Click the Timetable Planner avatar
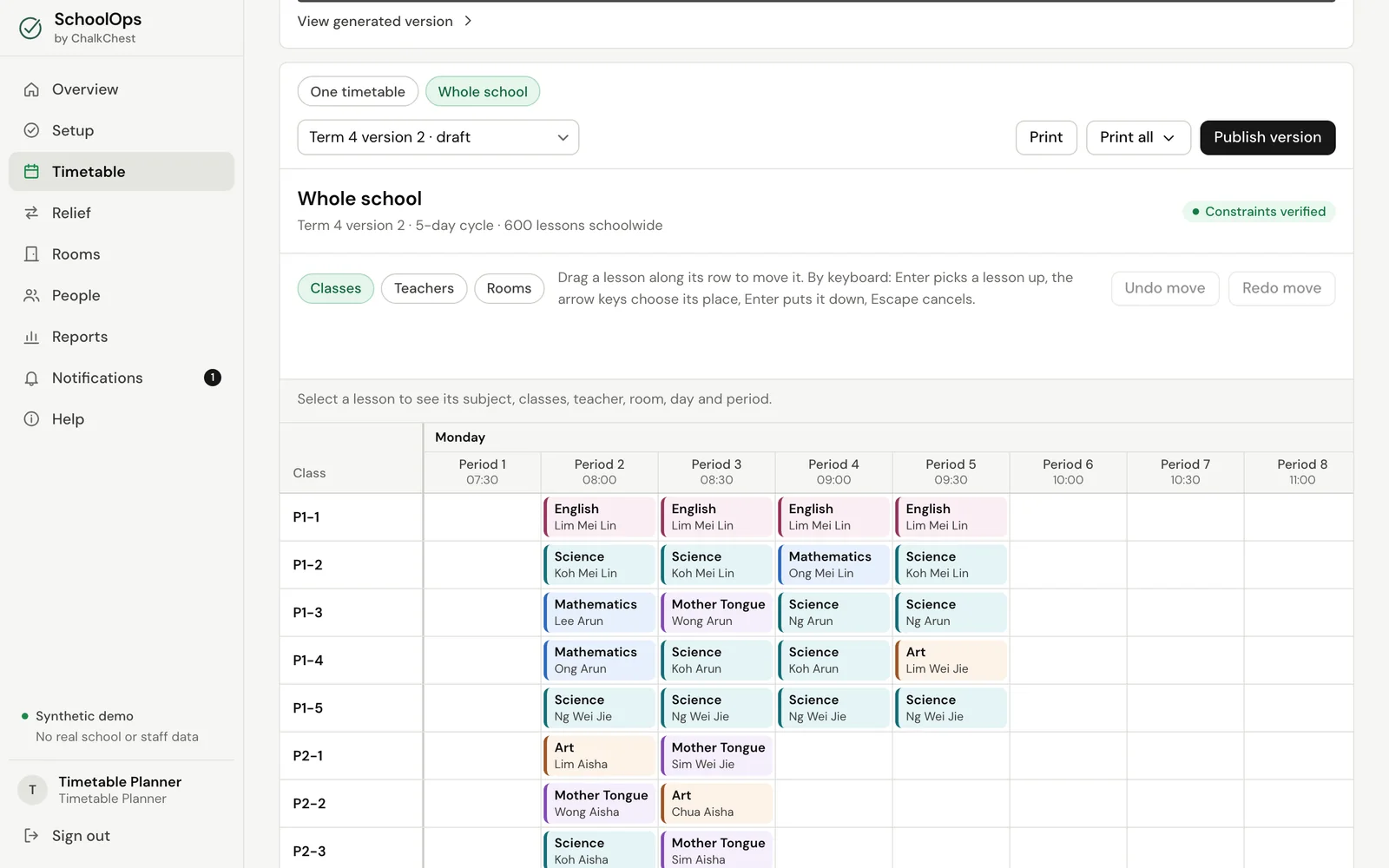Image resolution: width=1389 pixels, height=868 pixels. (32, 790)
